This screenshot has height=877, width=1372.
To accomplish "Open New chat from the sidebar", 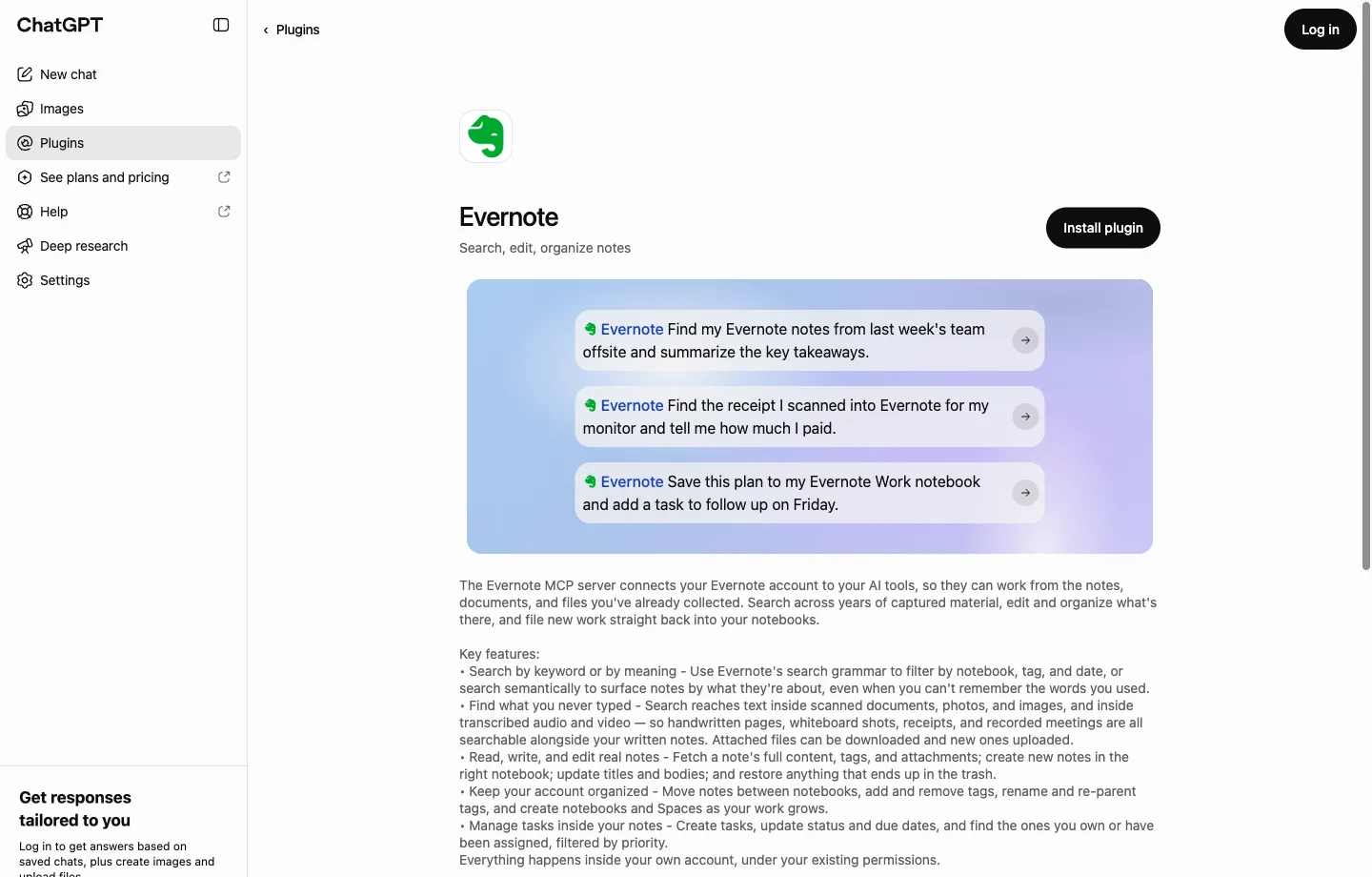I will [x=123, y=74].
